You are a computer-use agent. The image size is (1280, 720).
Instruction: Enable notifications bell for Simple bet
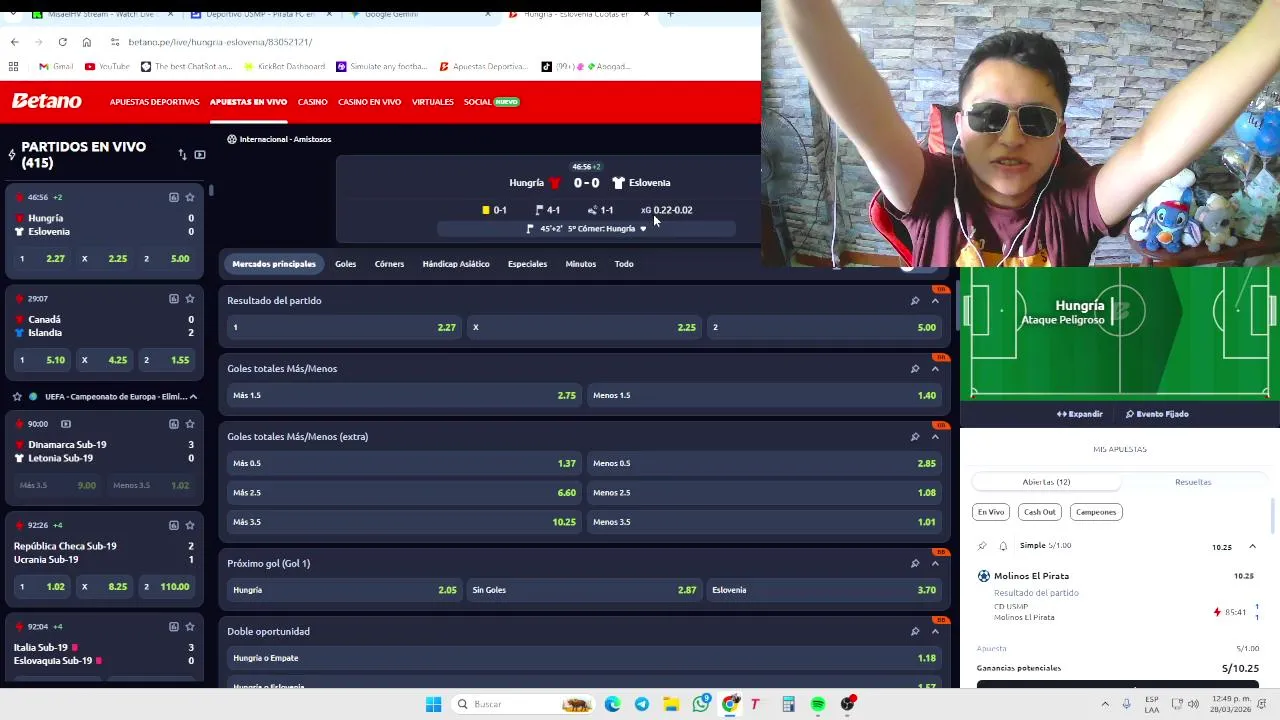click(x=1003, y=546)
